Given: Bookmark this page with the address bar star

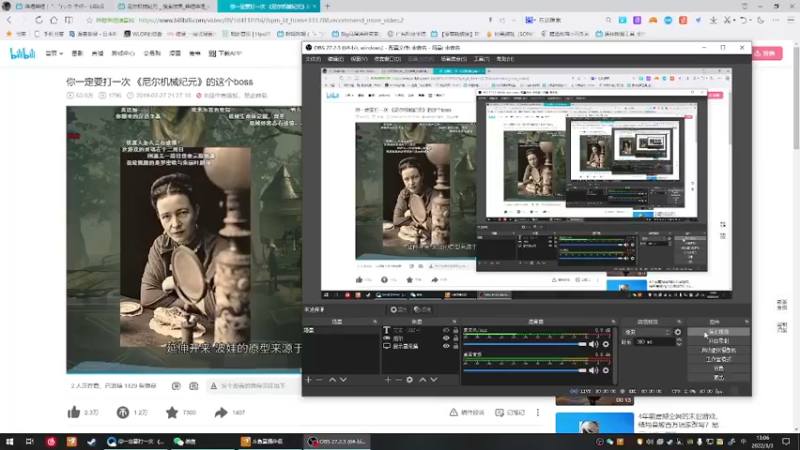Looking at the screenshot, I should [89, 20].
